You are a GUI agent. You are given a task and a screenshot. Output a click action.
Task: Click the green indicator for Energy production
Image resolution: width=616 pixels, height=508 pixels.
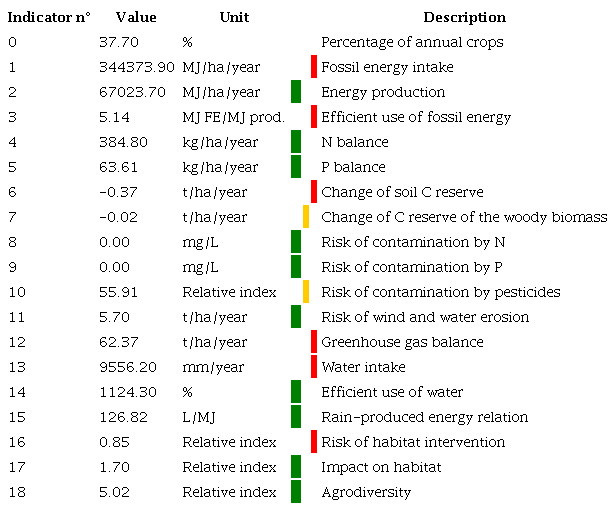(x=296, y=92)
